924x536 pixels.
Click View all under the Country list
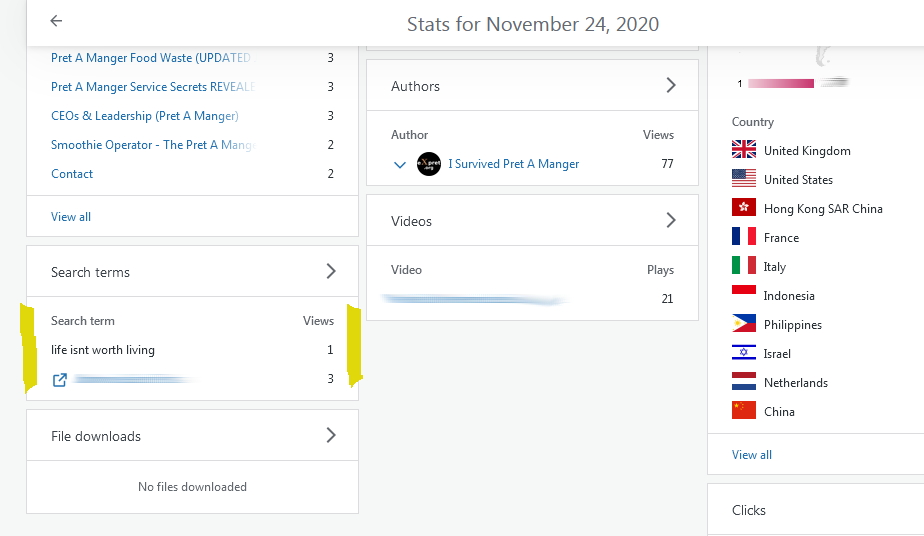(752, 454)
